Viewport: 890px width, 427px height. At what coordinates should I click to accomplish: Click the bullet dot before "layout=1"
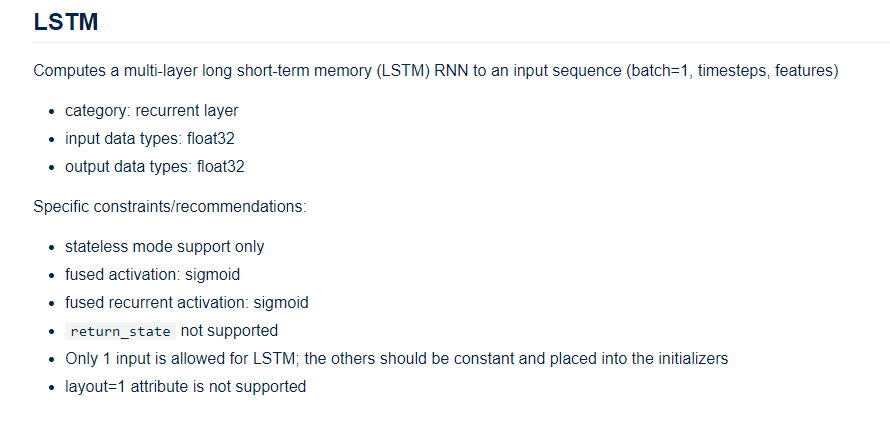(x=52, y=387)
